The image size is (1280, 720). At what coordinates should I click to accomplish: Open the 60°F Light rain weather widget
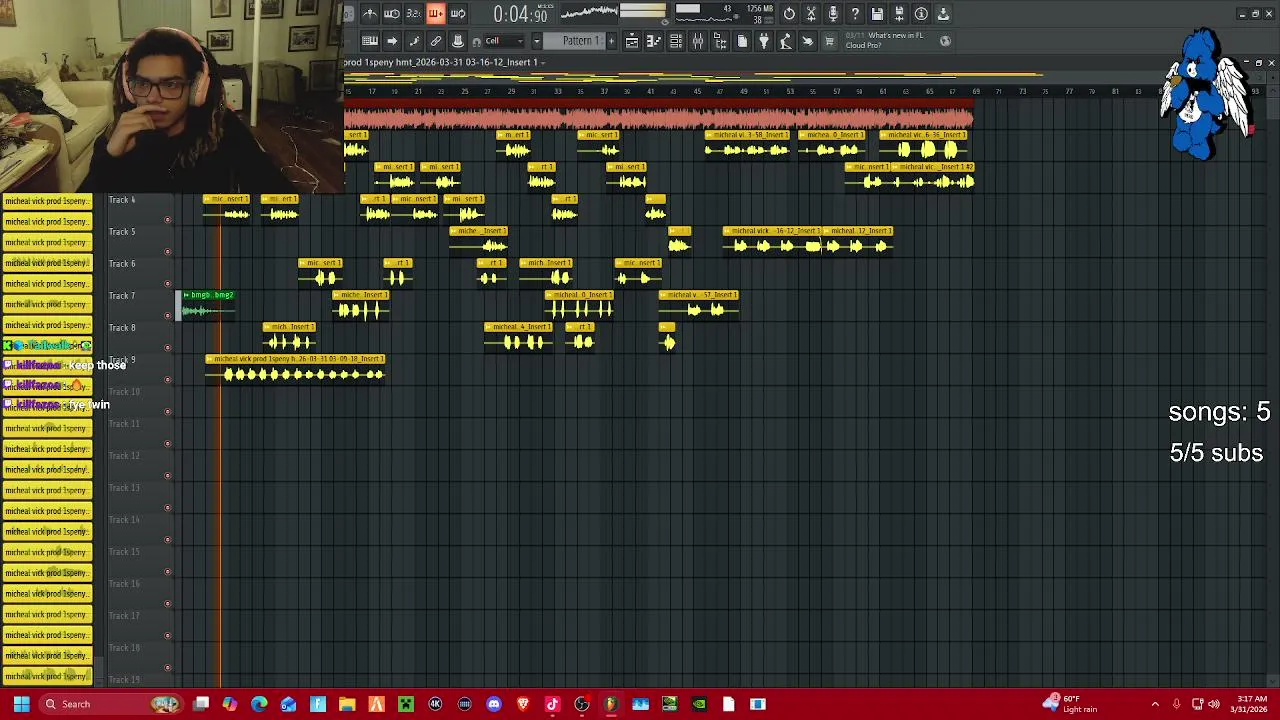click(x=1070, y=704)
